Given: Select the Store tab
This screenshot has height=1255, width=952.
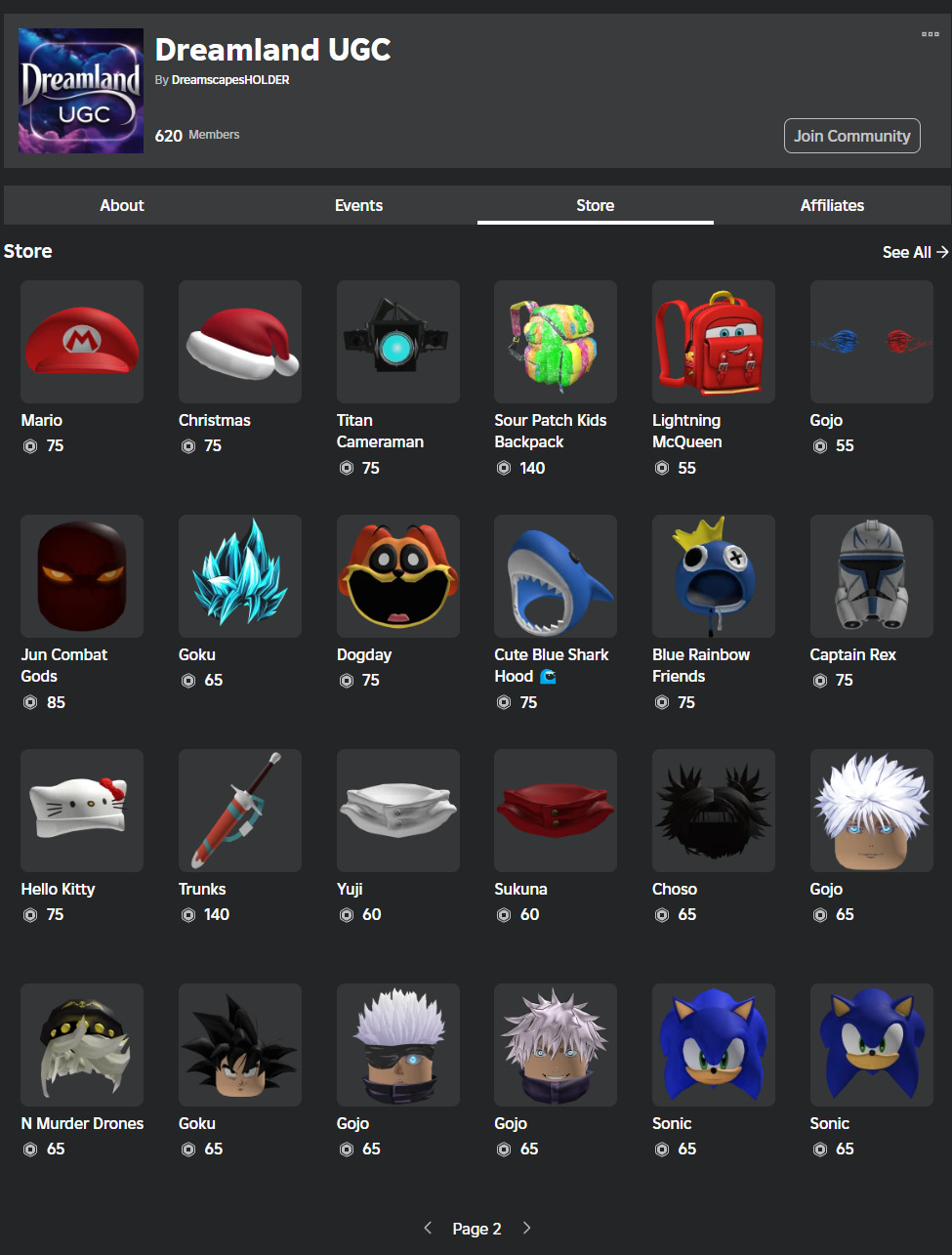Looking at the screenshot, I should 595,205.
